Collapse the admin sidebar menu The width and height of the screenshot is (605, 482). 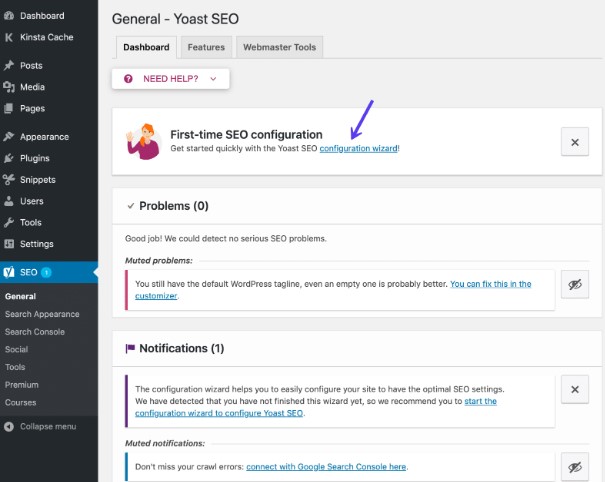tap(47, 426)
